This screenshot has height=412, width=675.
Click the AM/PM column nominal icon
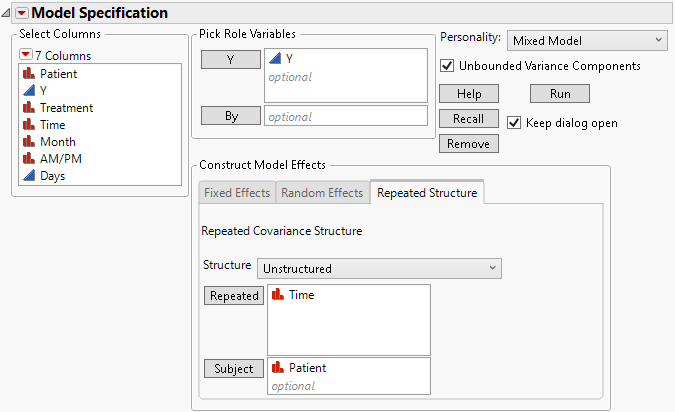click(29, 159)
